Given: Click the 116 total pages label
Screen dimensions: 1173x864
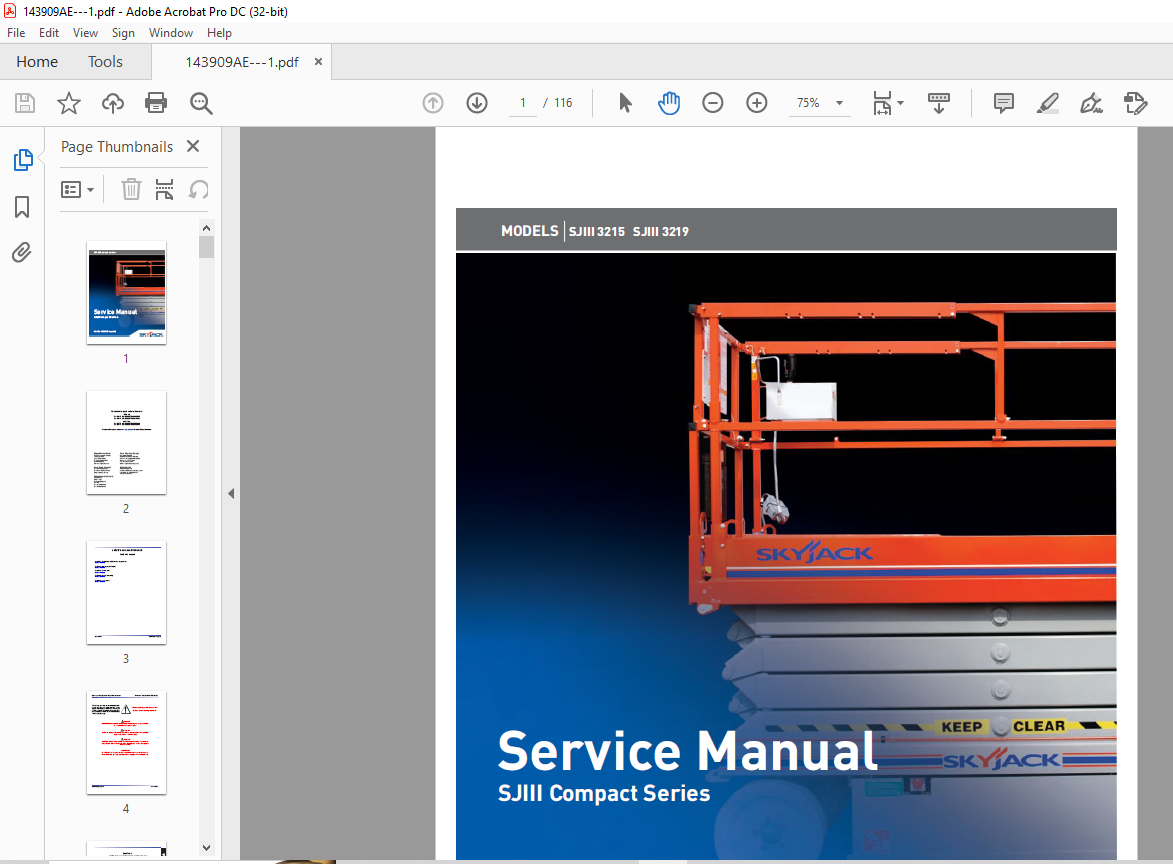Looking at the screenshot, I should [x=563, y=102].
